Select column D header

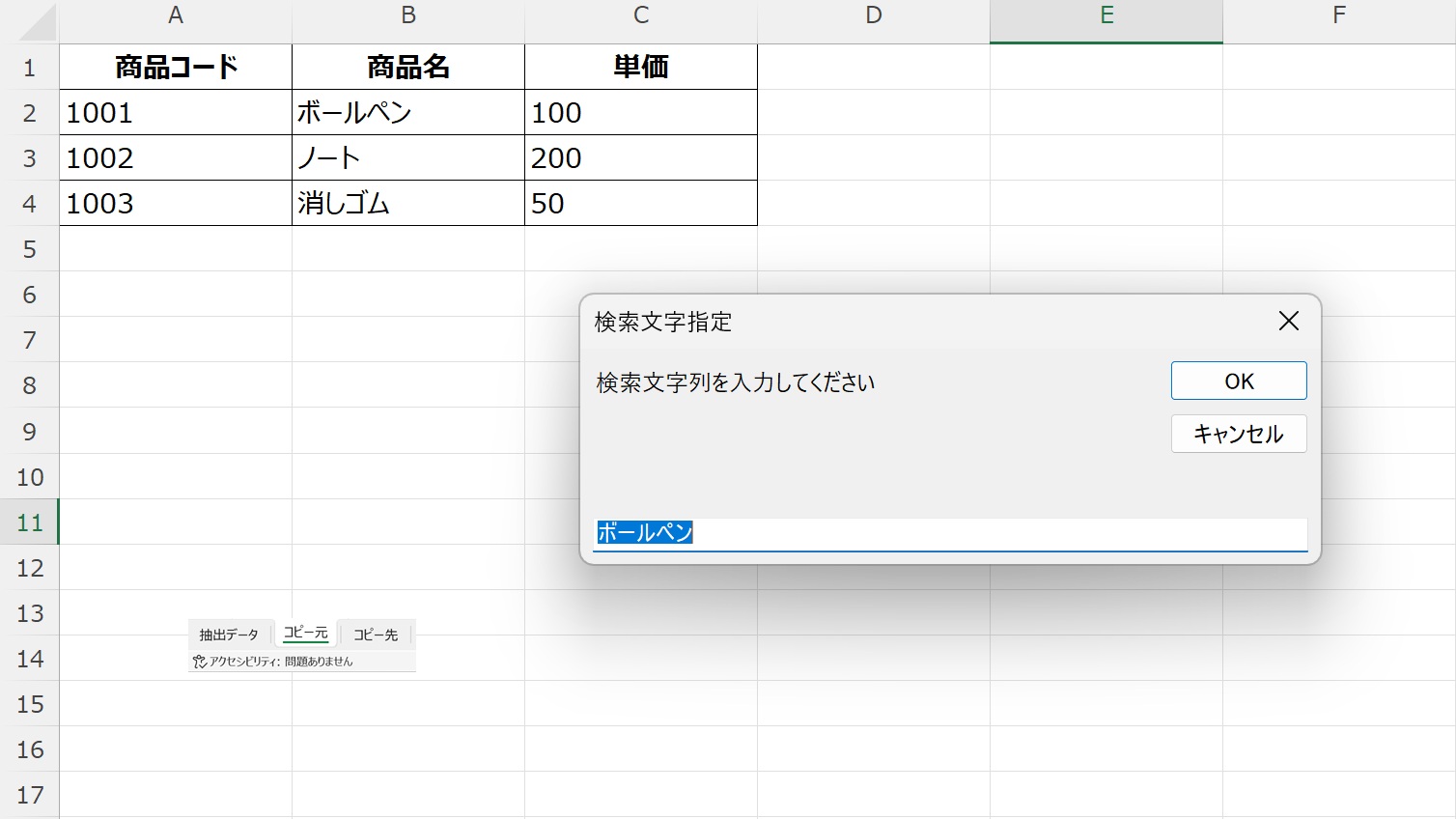873,15
